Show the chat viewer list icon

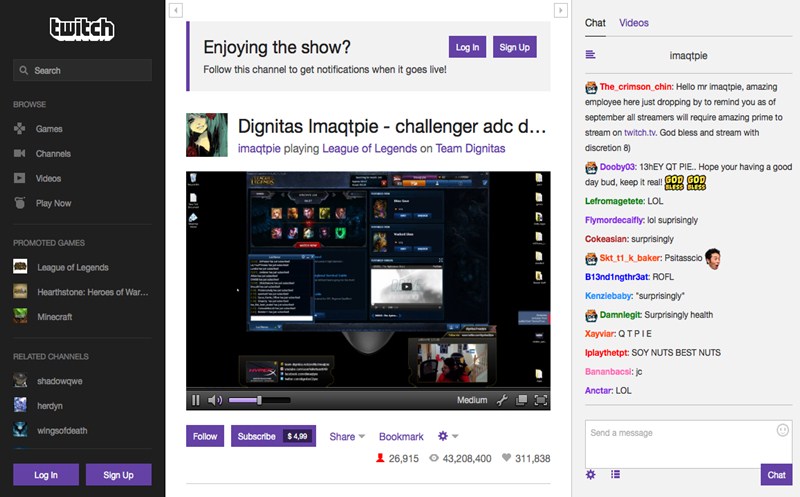pyautogui.click(x=615, y=475)
